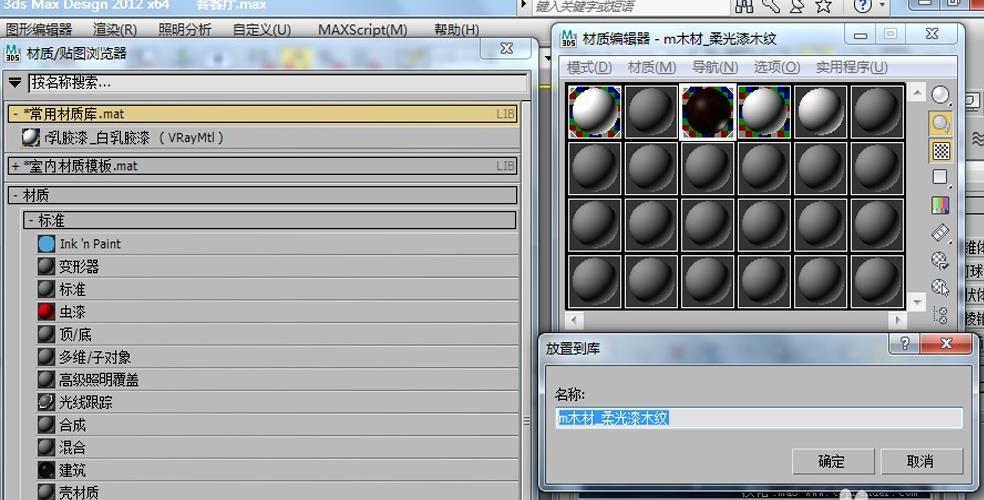Select the dark brown wood sample sphere
The height and width of the screenshot is (500, 984).
[x=707, y=111]
